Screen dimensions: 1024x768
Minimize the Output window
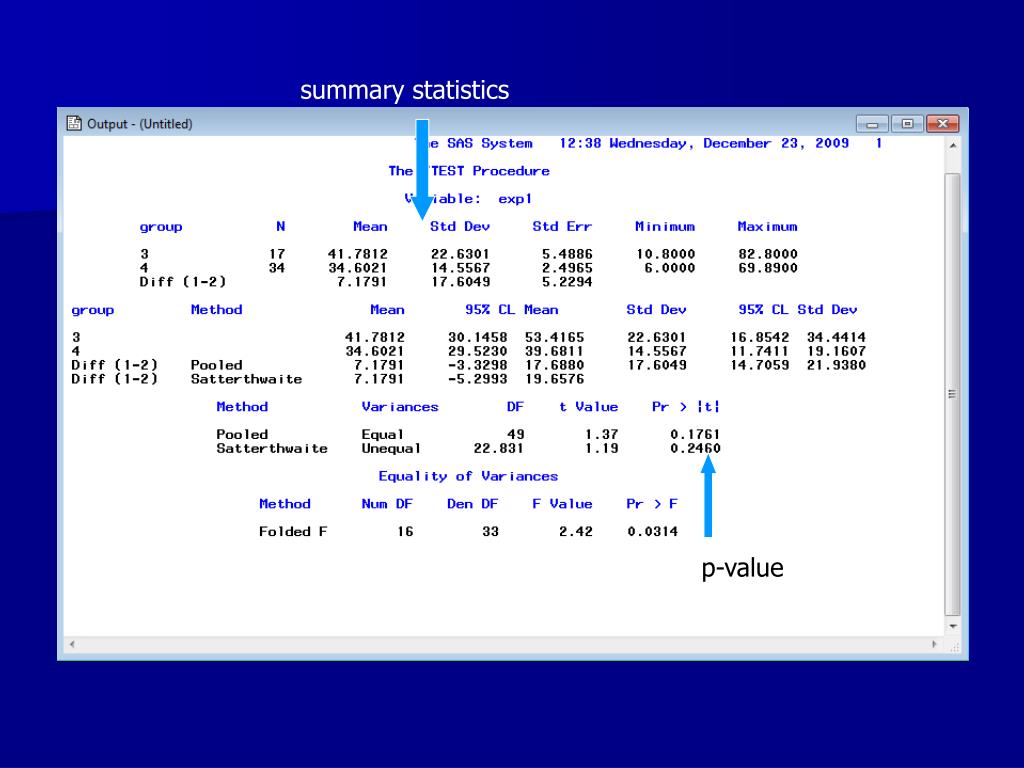pyautogui.click(x=872, y=123)
